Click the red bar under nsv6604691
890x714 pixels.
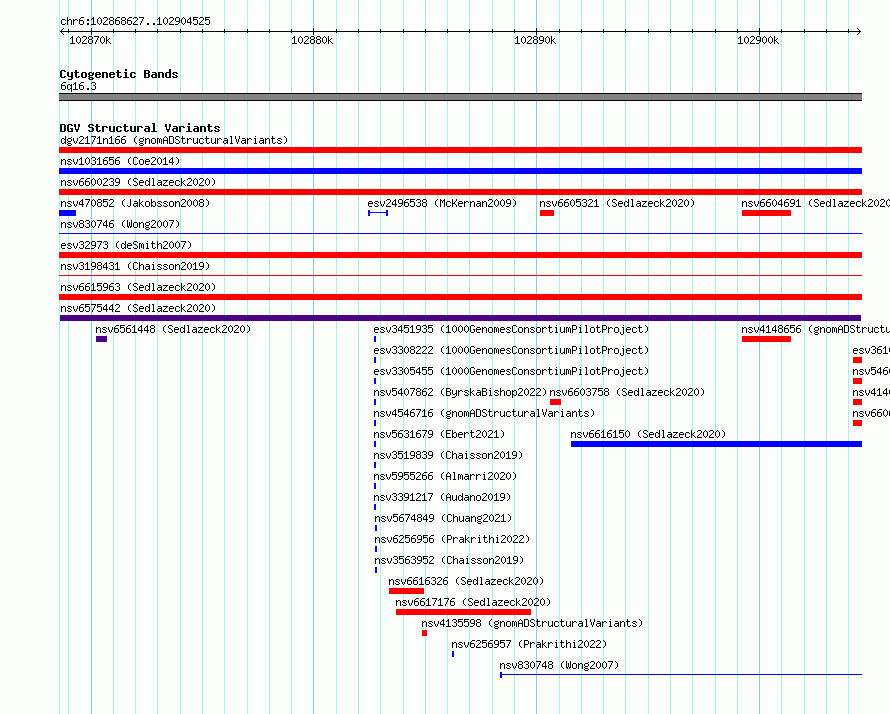tap(766, 213)
